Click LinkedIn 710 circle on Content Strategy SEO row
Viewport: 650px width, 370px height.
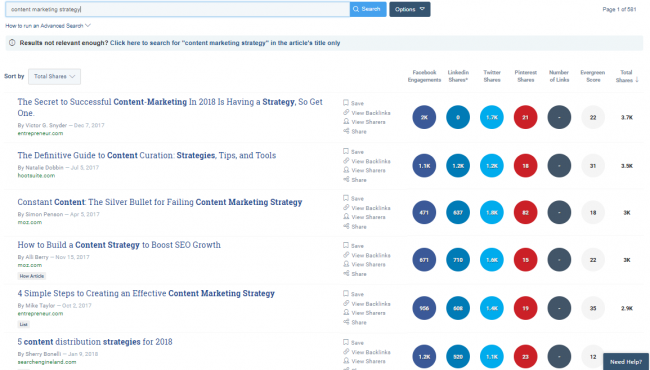tap(458, 260)
